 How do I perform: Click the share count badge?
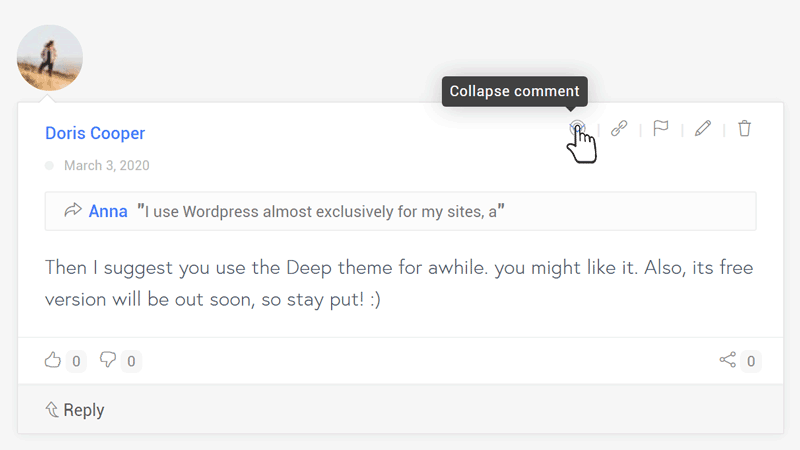pyautogui.click(x=751, y=361)
